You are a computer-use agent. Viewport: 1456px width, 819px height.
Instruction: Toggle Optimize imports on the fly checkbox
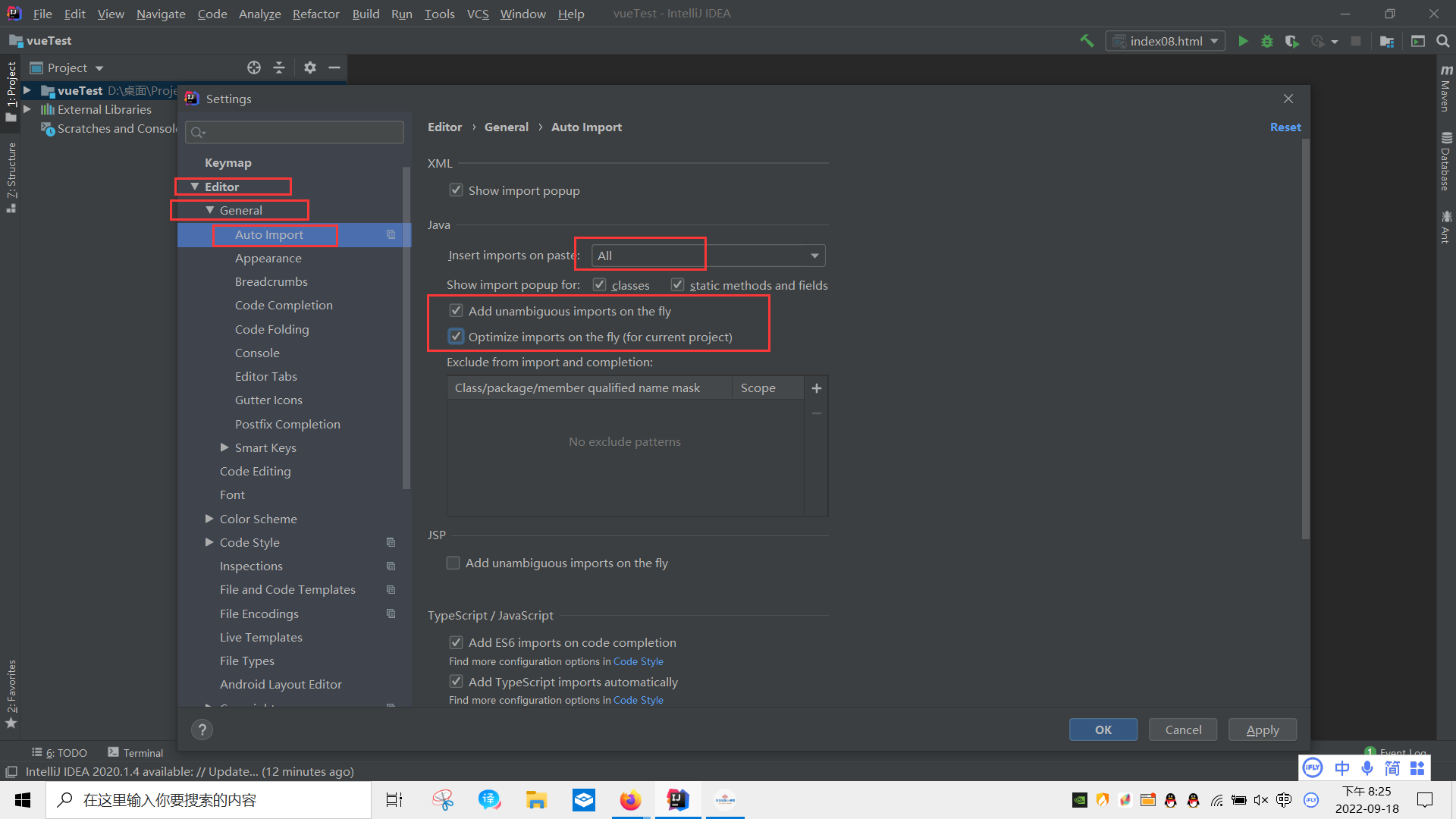coord(456,337)
